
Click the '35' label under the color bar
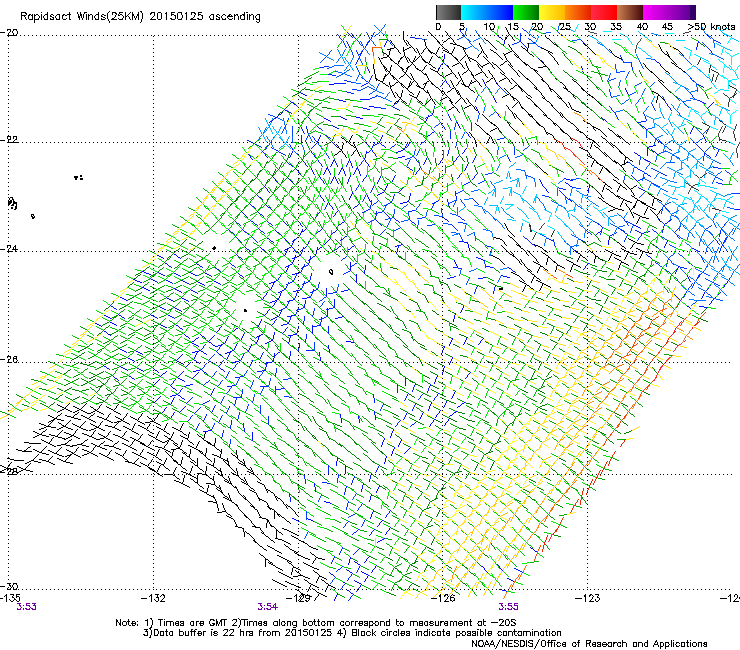click(616, 27)
